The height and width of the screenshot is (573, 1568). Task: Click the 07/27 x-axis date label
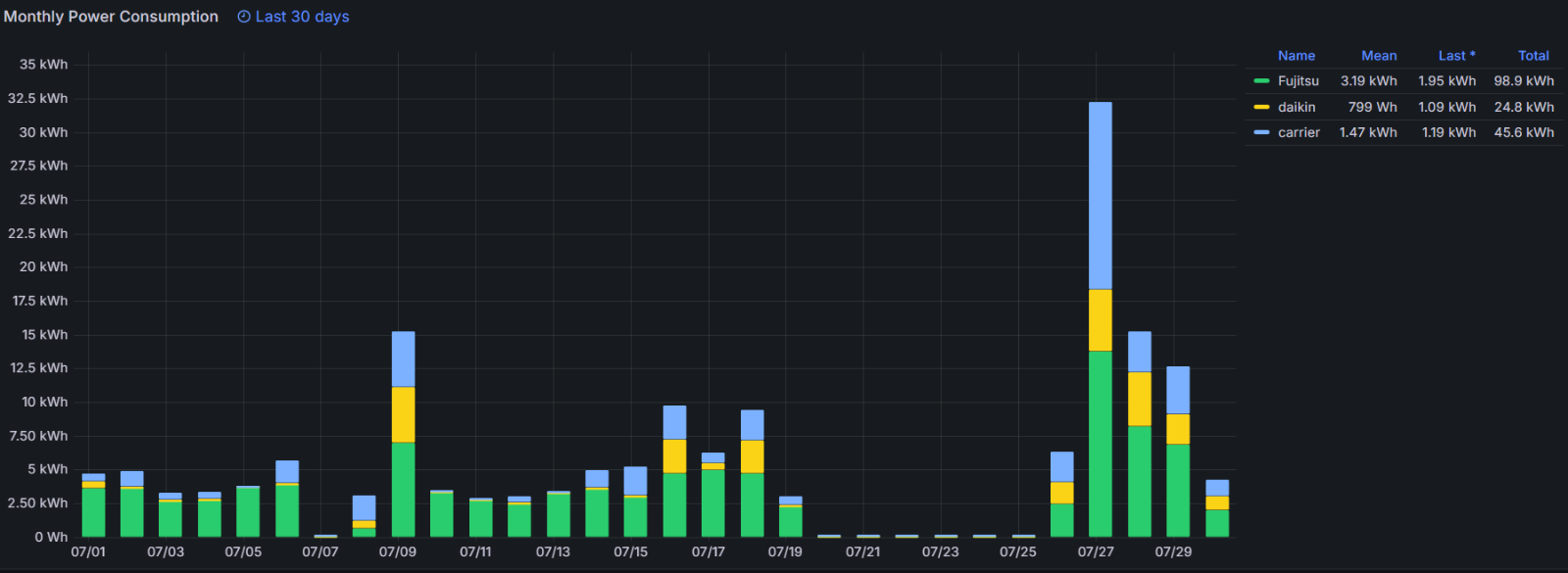[x=1096, y=552]
